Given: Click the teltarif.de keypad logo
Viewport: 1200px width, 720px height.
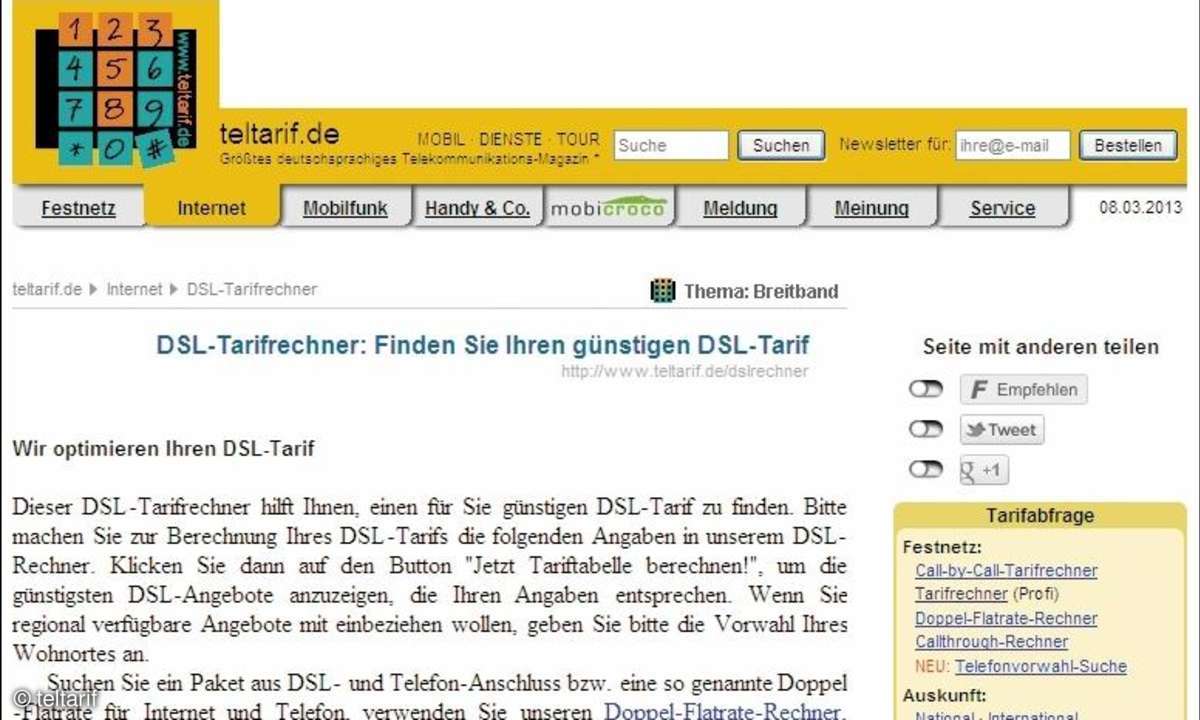Looking at the screenshot, I should (116, 88).
